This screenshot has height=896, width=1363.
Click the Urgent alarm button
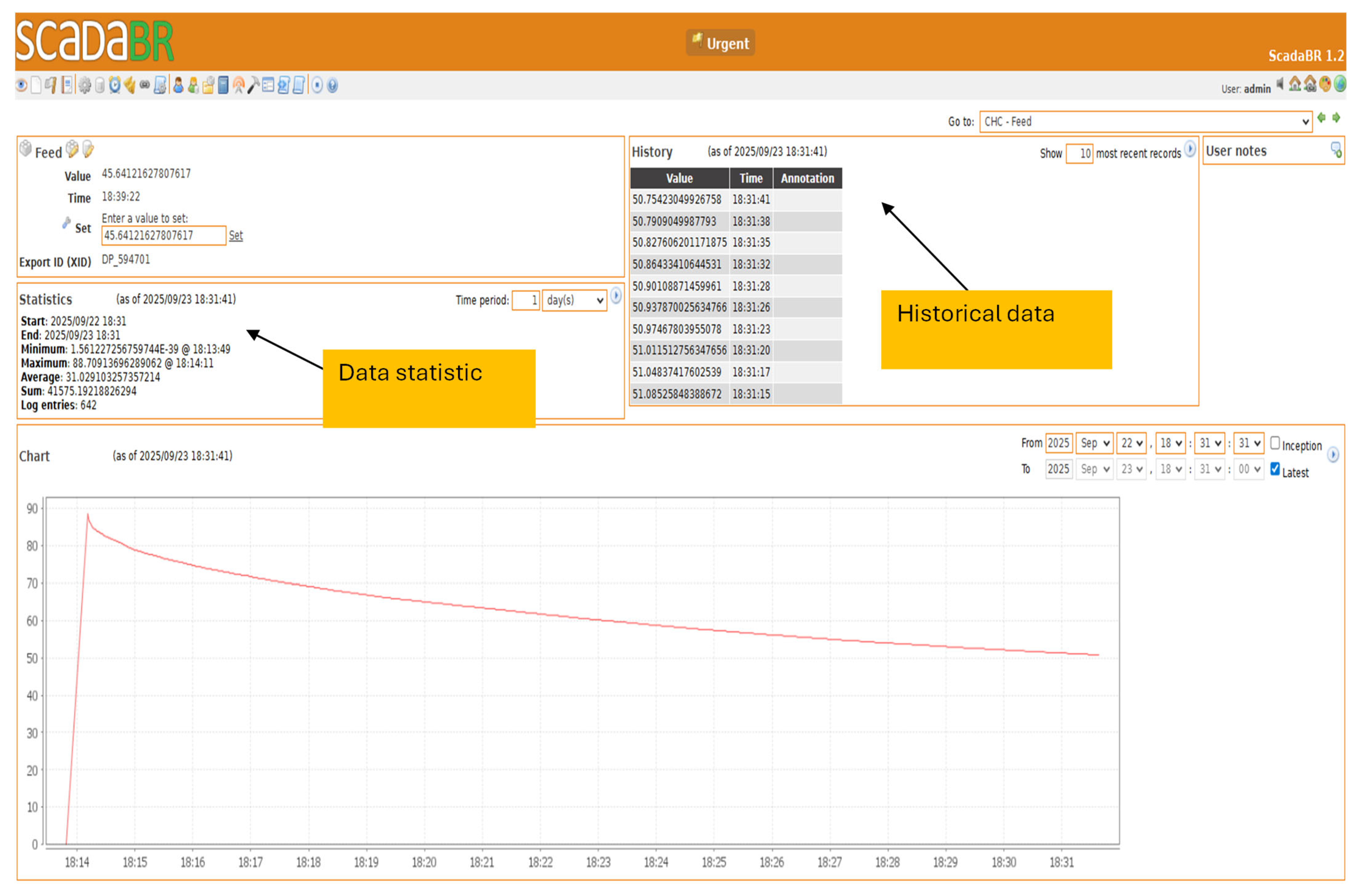pyautogui.click(x=720, y=43)
